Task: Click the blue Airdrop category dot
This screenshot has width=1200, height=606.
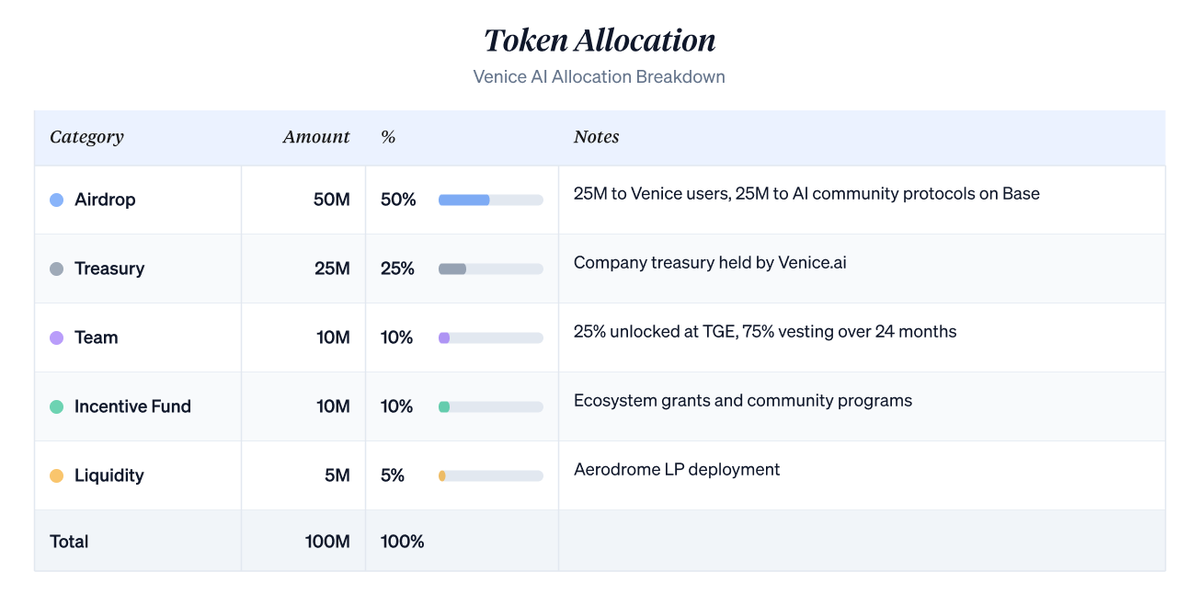Action: [x=57, y=200]
